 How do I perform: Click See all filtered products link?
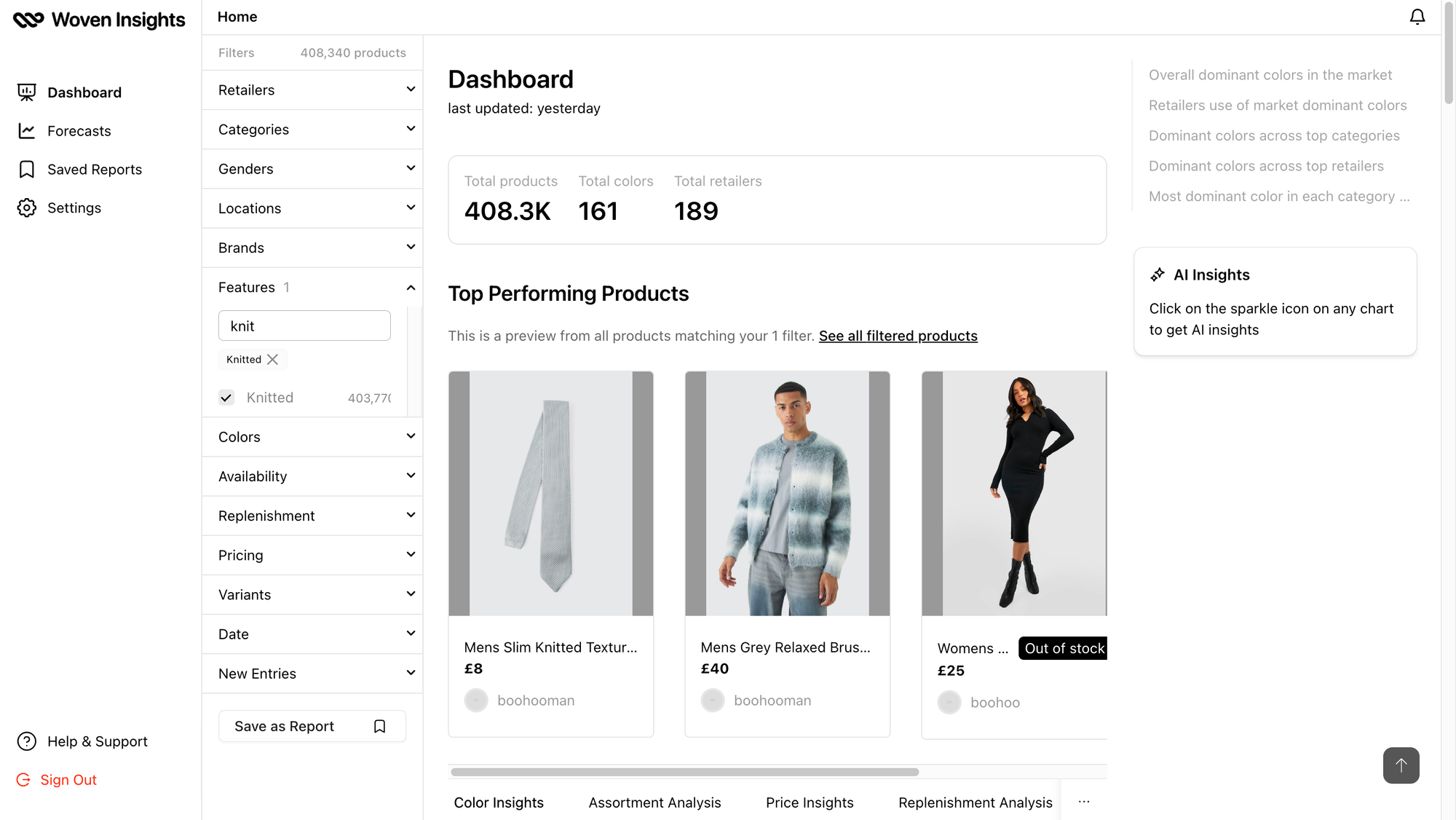898,335
